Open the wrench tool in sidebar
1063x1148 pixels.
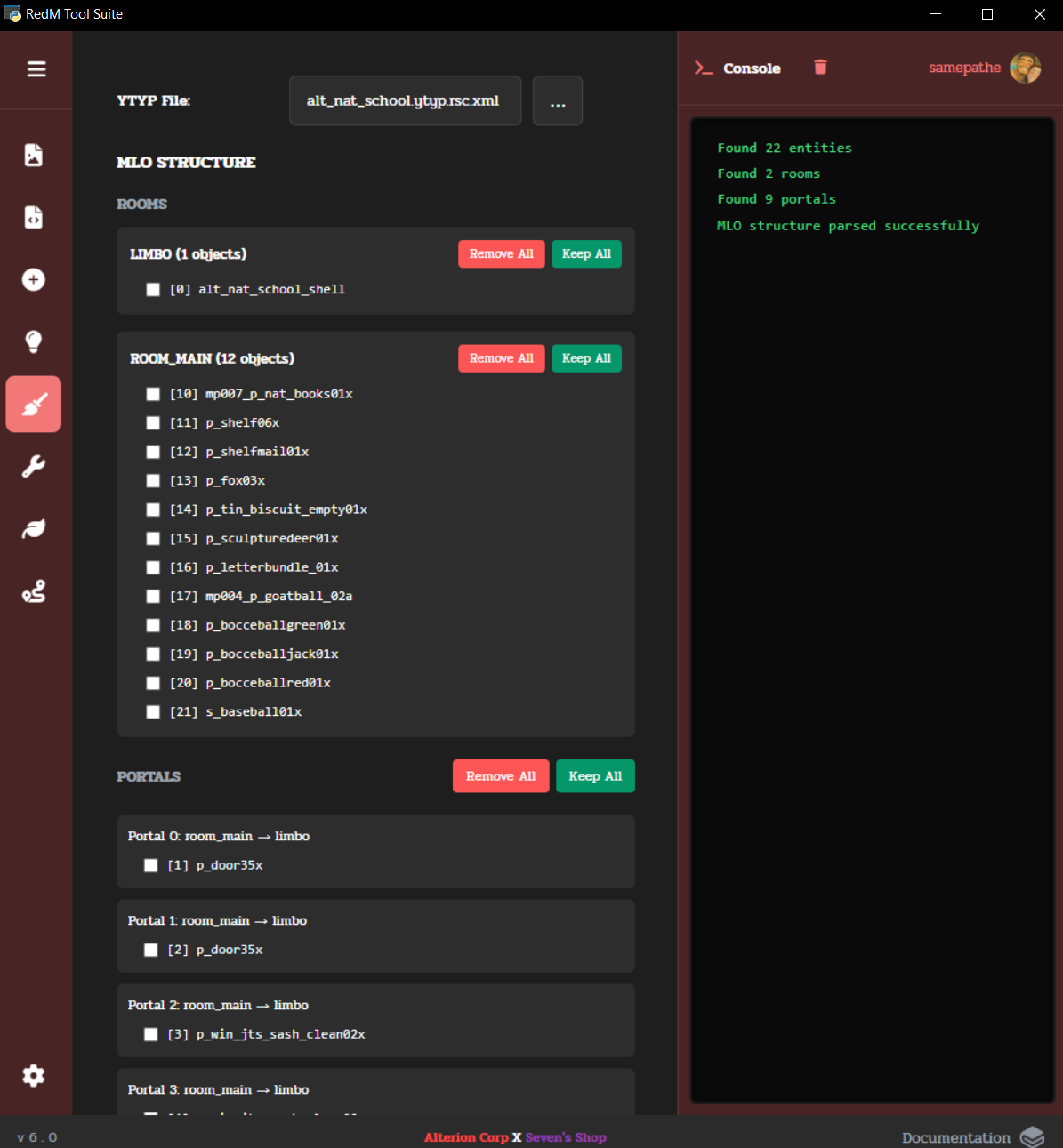coord(34,466)
